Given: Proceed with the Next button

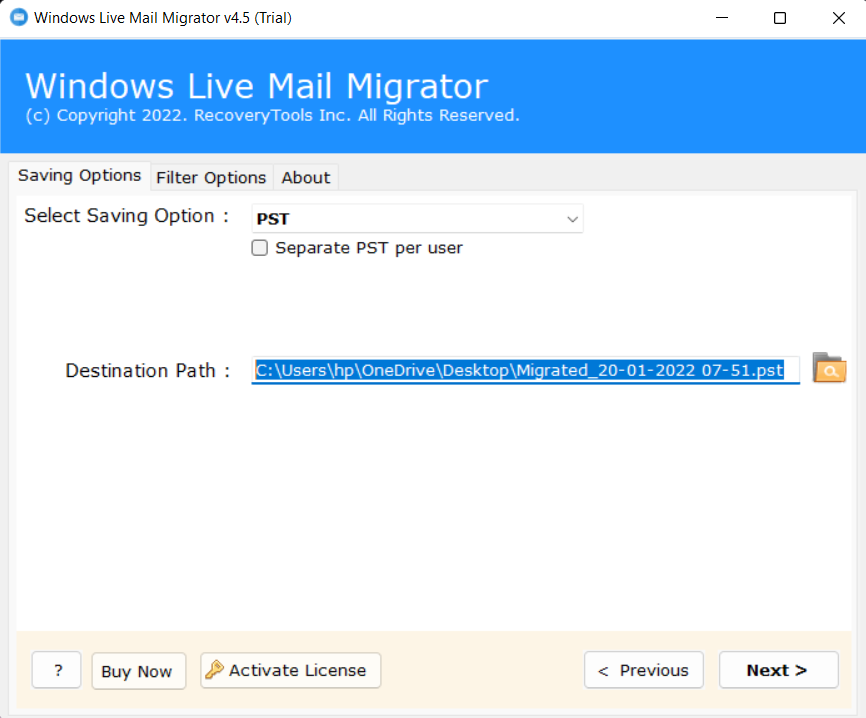Looking at the screenshot, I should click(779, 671).
